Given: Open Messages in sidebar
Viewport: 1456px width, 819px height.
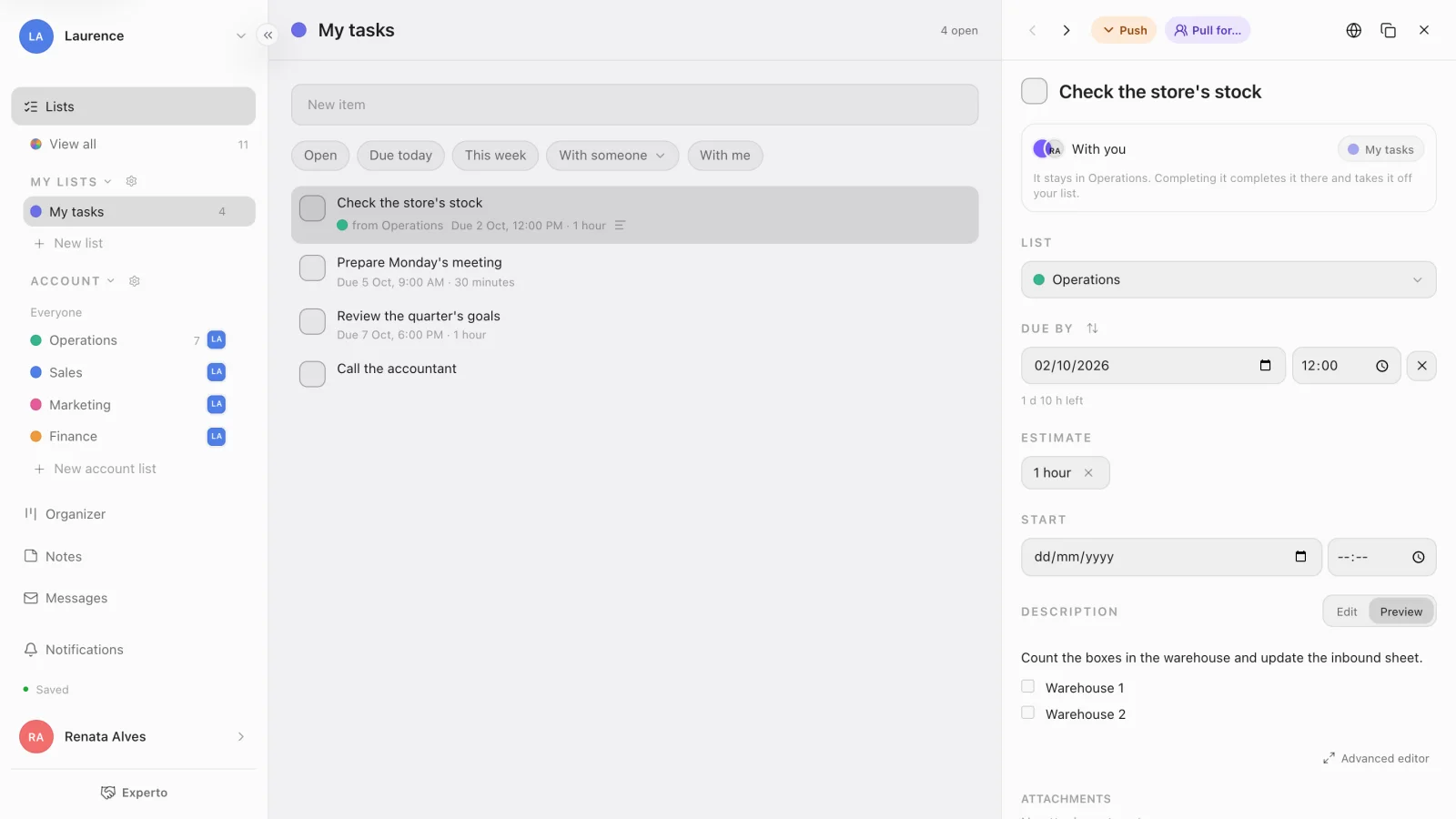Looking at the screenshot, I should tap(76, 598).
